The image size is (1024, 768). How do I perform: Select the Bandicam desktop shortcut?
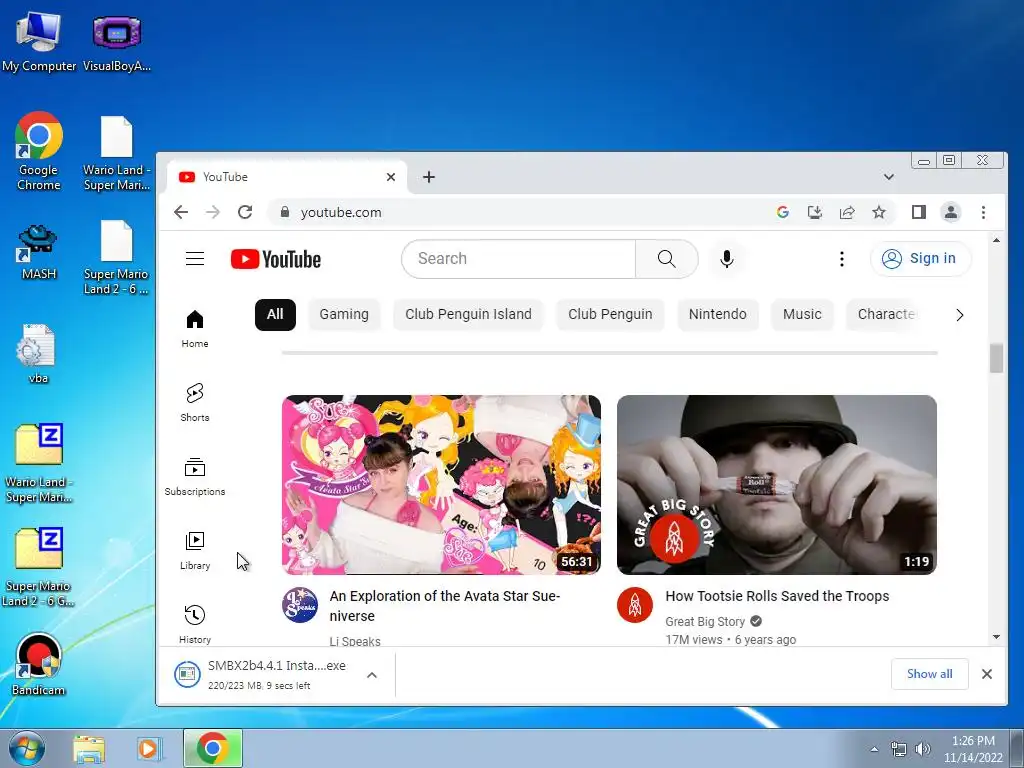click(39, 664)
